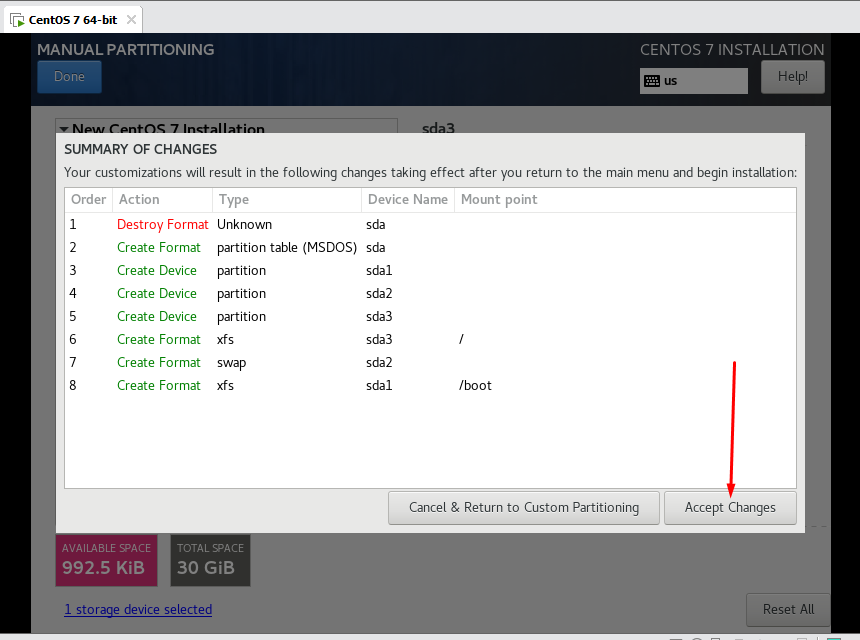Select row 5 device sda3
Screen dimensions: 860x640
379,317
